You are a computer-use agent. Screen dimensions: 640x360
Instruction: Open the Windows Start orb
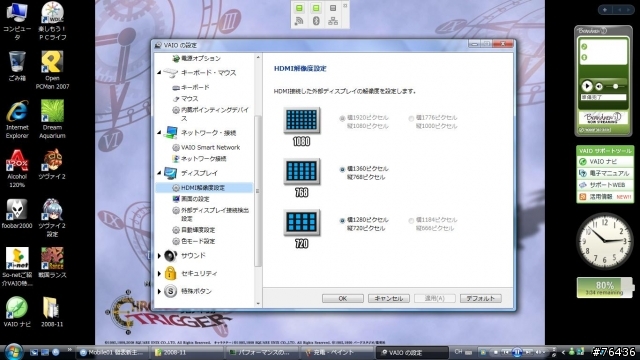pyautogui.click(x=13, y=352)
